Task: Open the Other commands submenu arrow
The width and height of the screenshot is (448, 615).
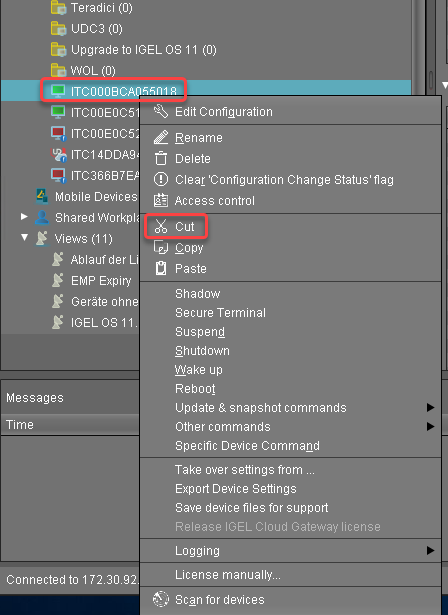Action: pos(430,426)
